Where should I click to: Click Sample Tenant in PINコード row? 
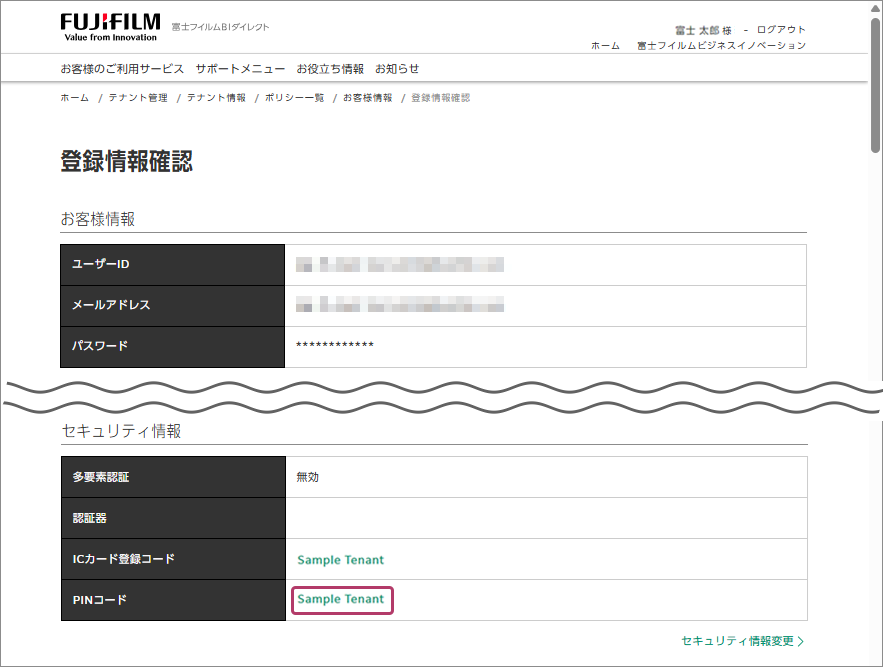(x=341, y=600)
